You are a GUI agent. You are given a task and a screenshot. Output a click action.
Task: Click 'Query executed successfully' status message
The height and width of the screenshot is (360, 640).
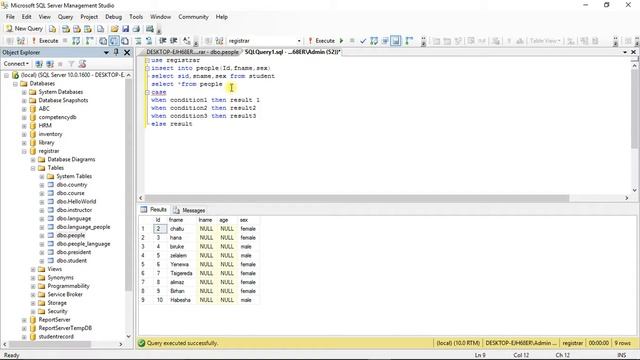click(182, 343)
